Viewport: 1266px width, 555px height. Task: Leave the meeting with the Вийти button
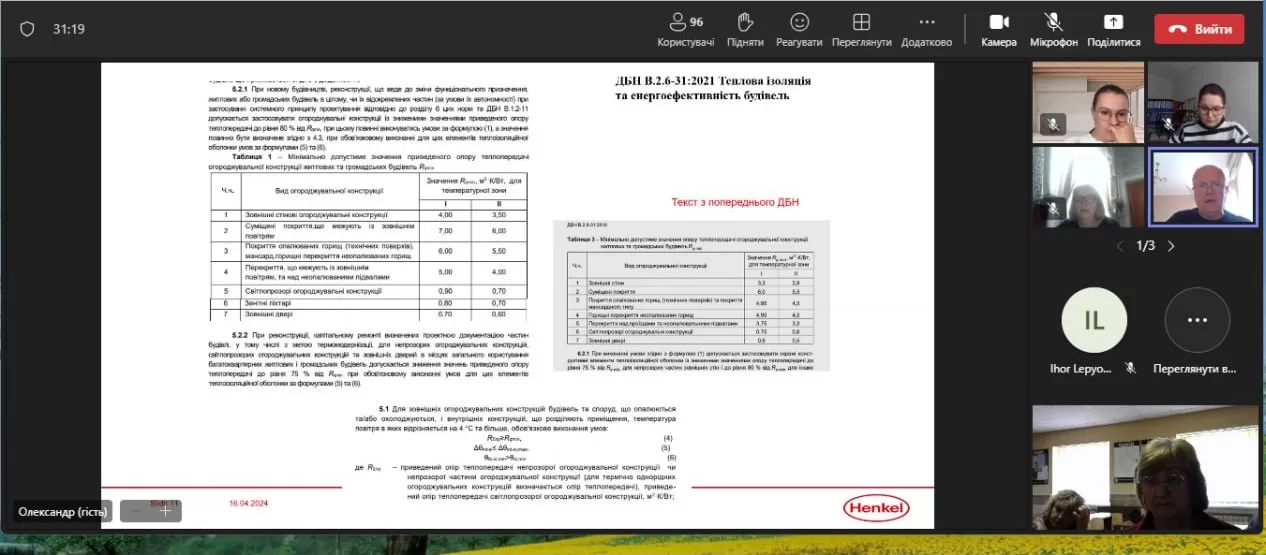1199,29
